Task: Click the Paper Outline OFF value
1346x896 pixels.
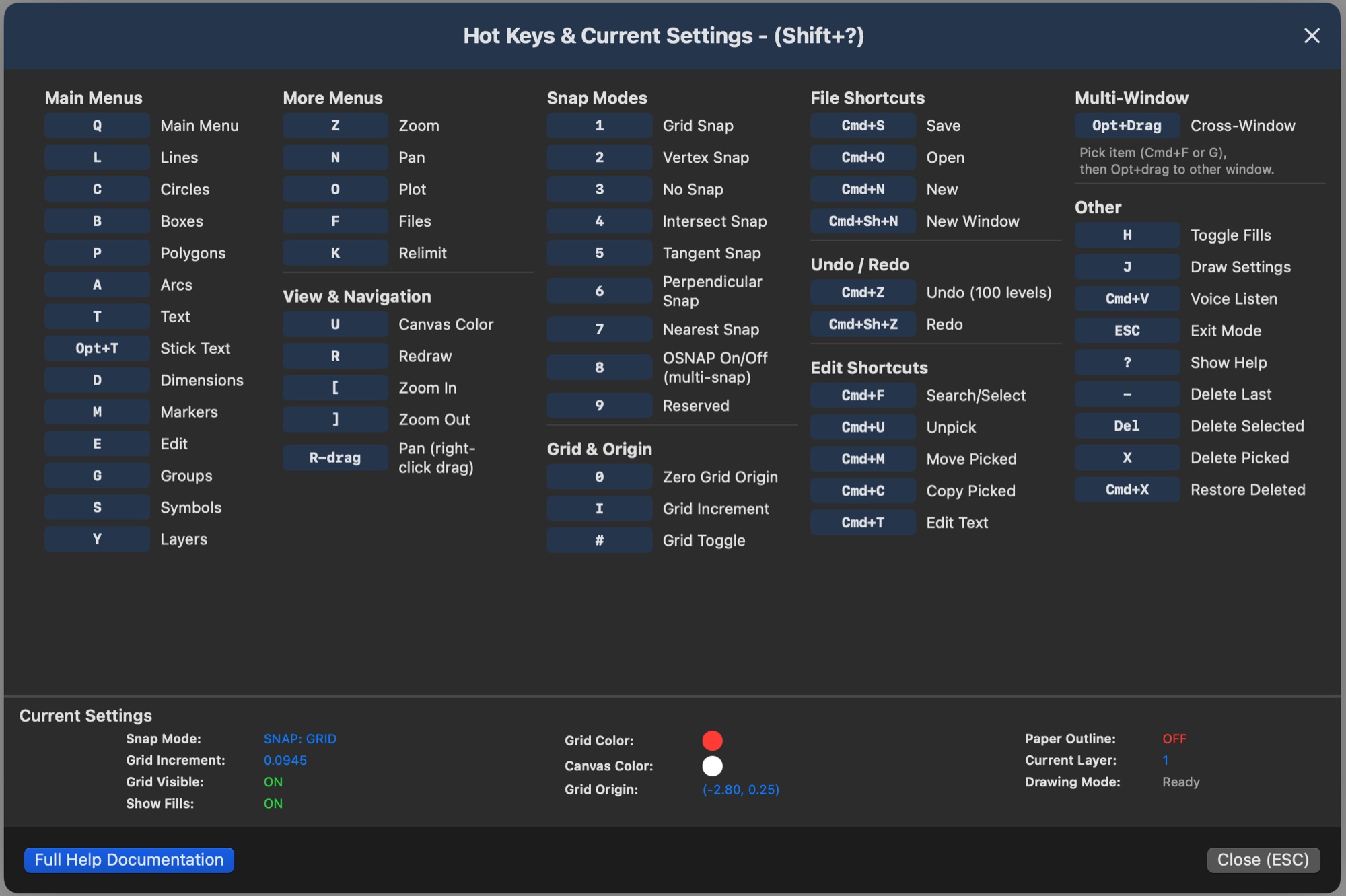Action: 1174,739
